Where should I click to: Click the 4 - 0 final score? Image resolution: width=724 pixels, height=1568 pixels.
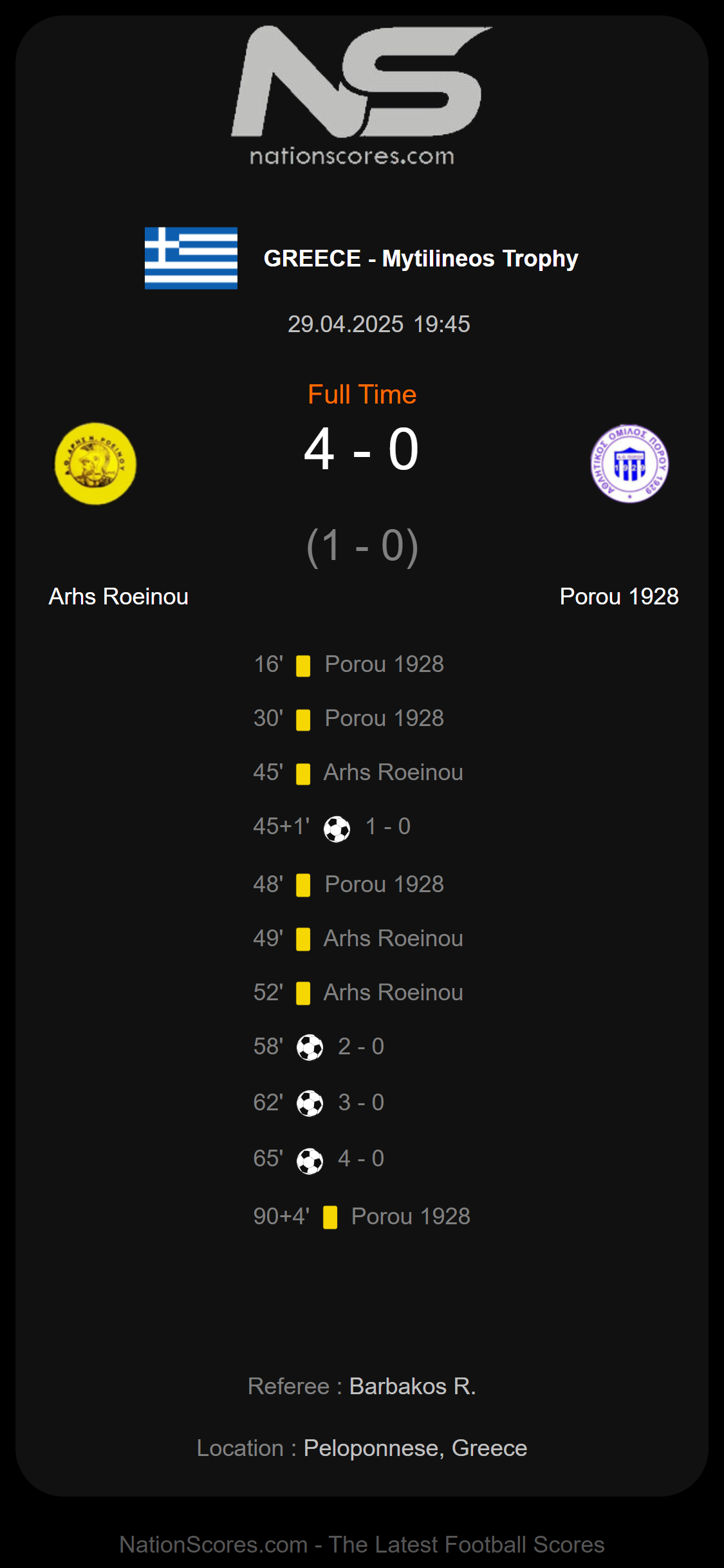point(362,449)
